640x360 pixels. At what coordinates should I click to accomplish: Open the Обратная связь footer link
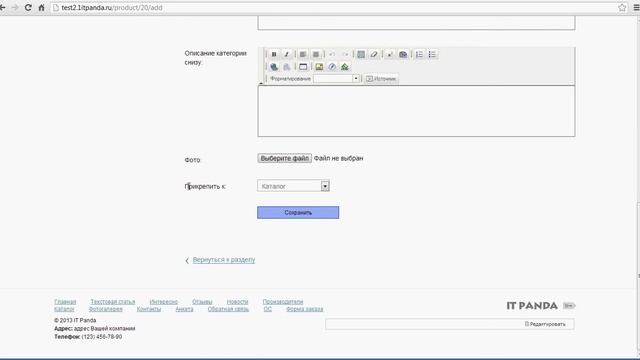(x=228, y=309)
